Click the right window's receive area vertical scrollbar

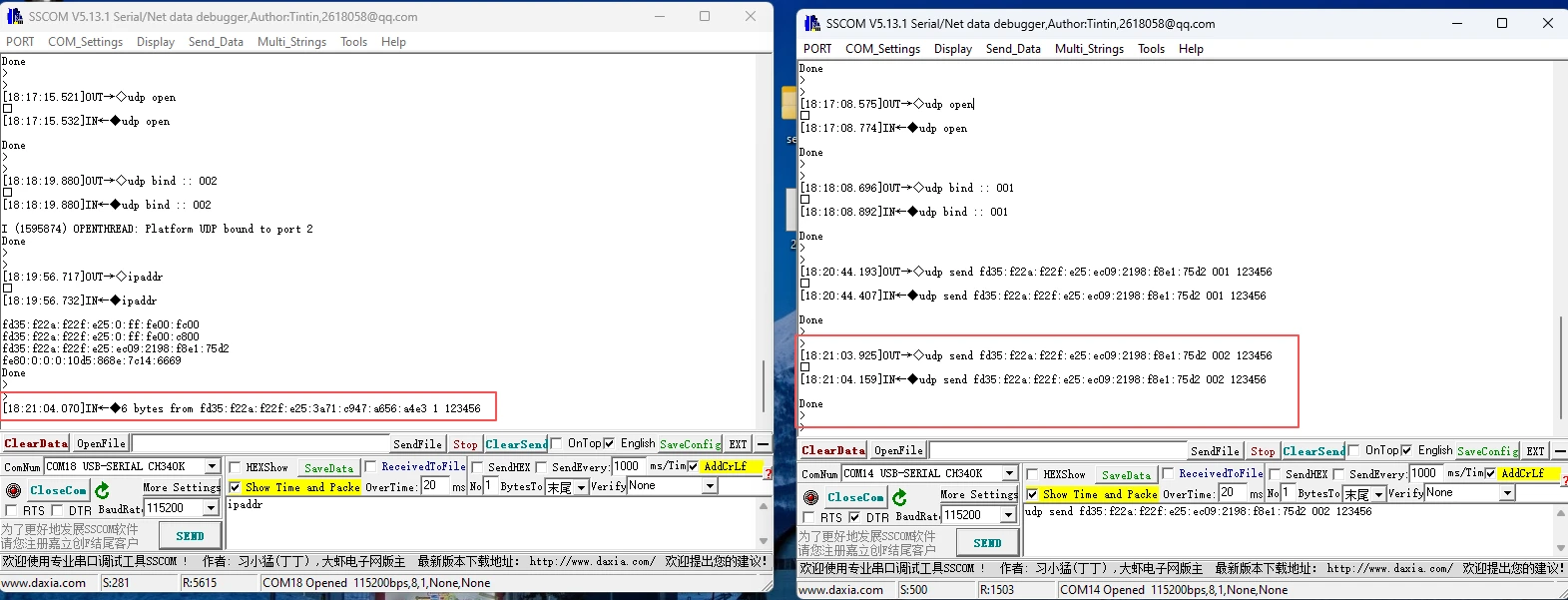[1560, 367]
